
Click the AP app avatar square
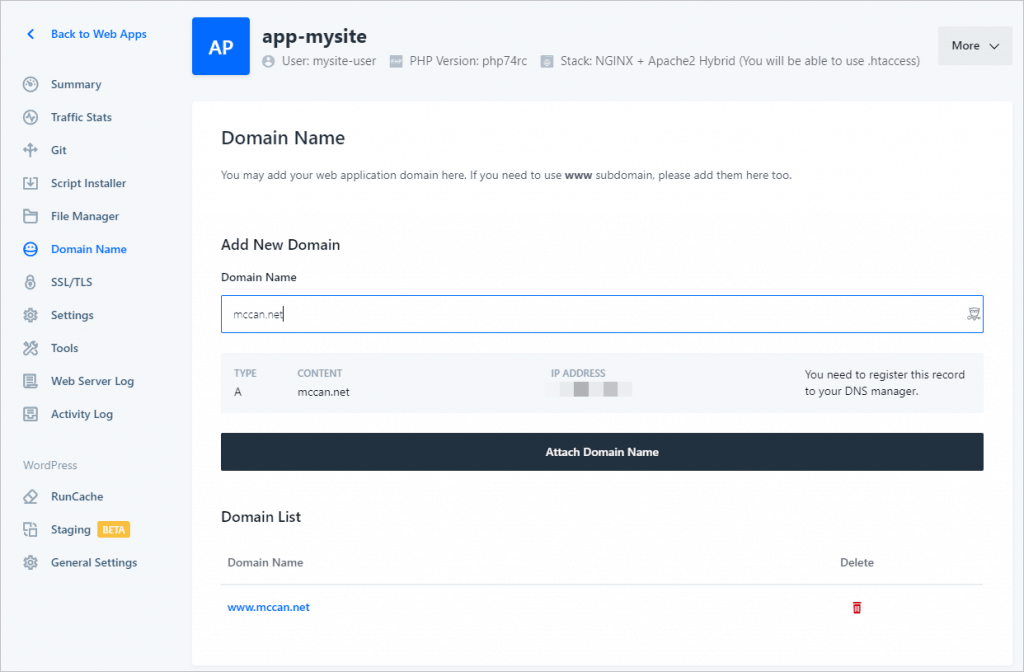coord(218,46)
